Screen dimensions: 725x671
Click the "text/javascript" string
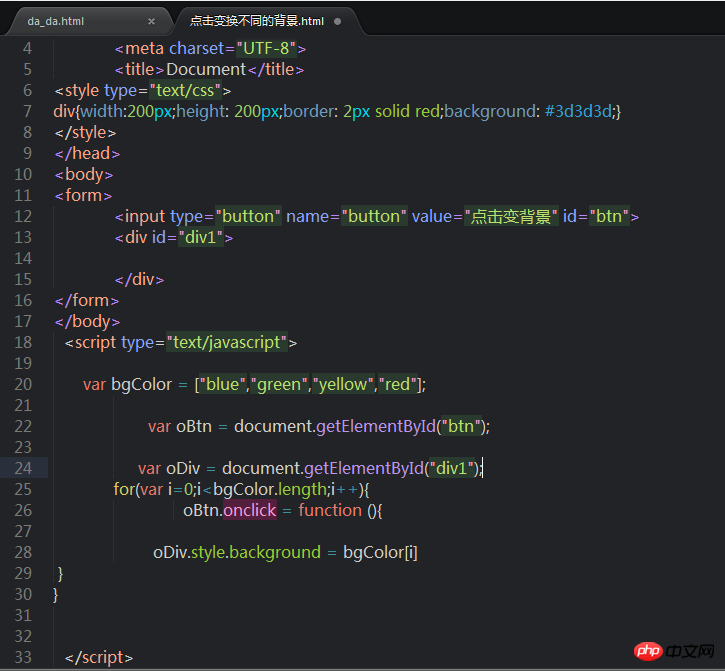[227, 343]
